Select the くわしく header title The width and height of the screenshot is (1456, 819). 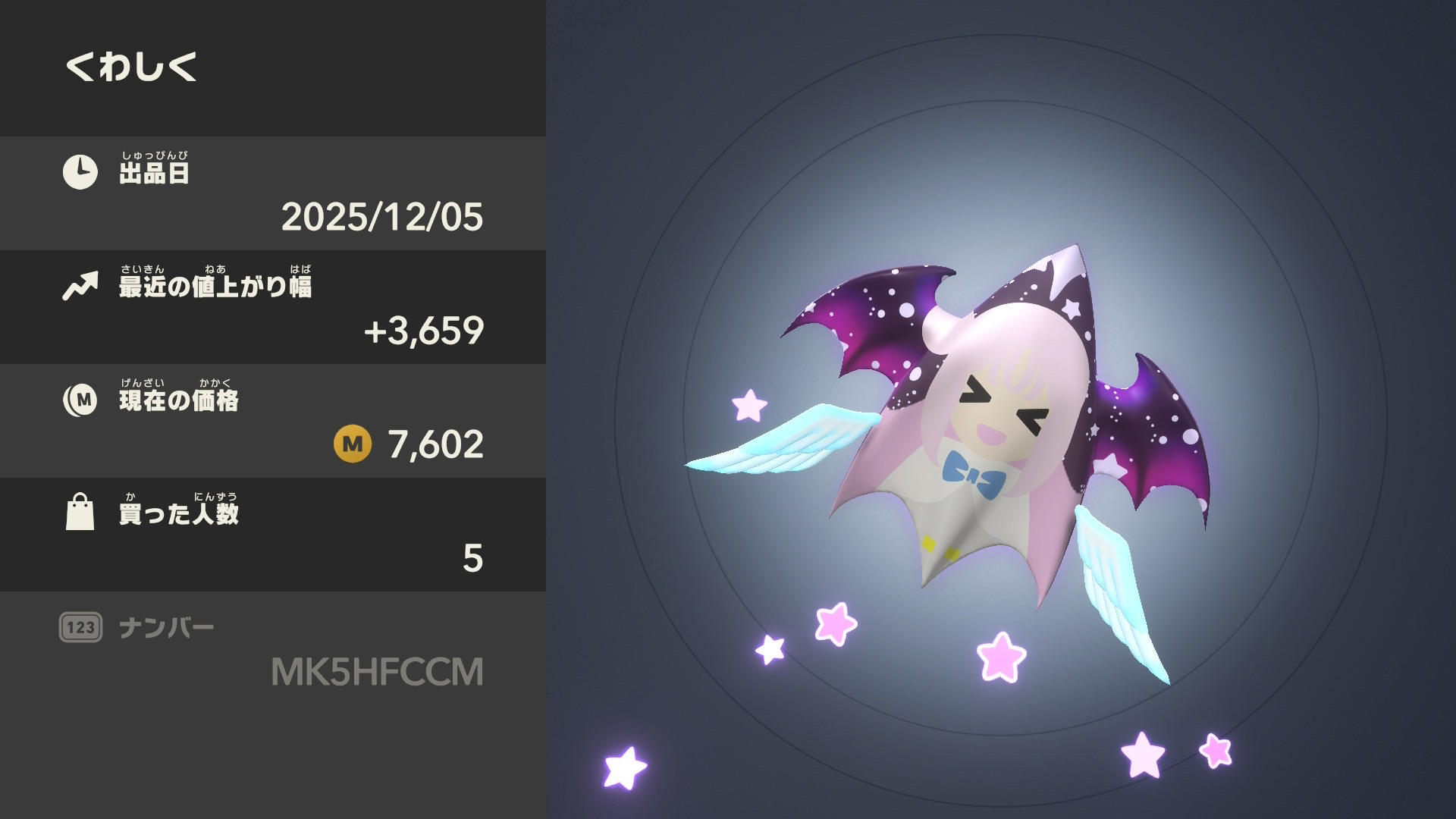(132, 67)
